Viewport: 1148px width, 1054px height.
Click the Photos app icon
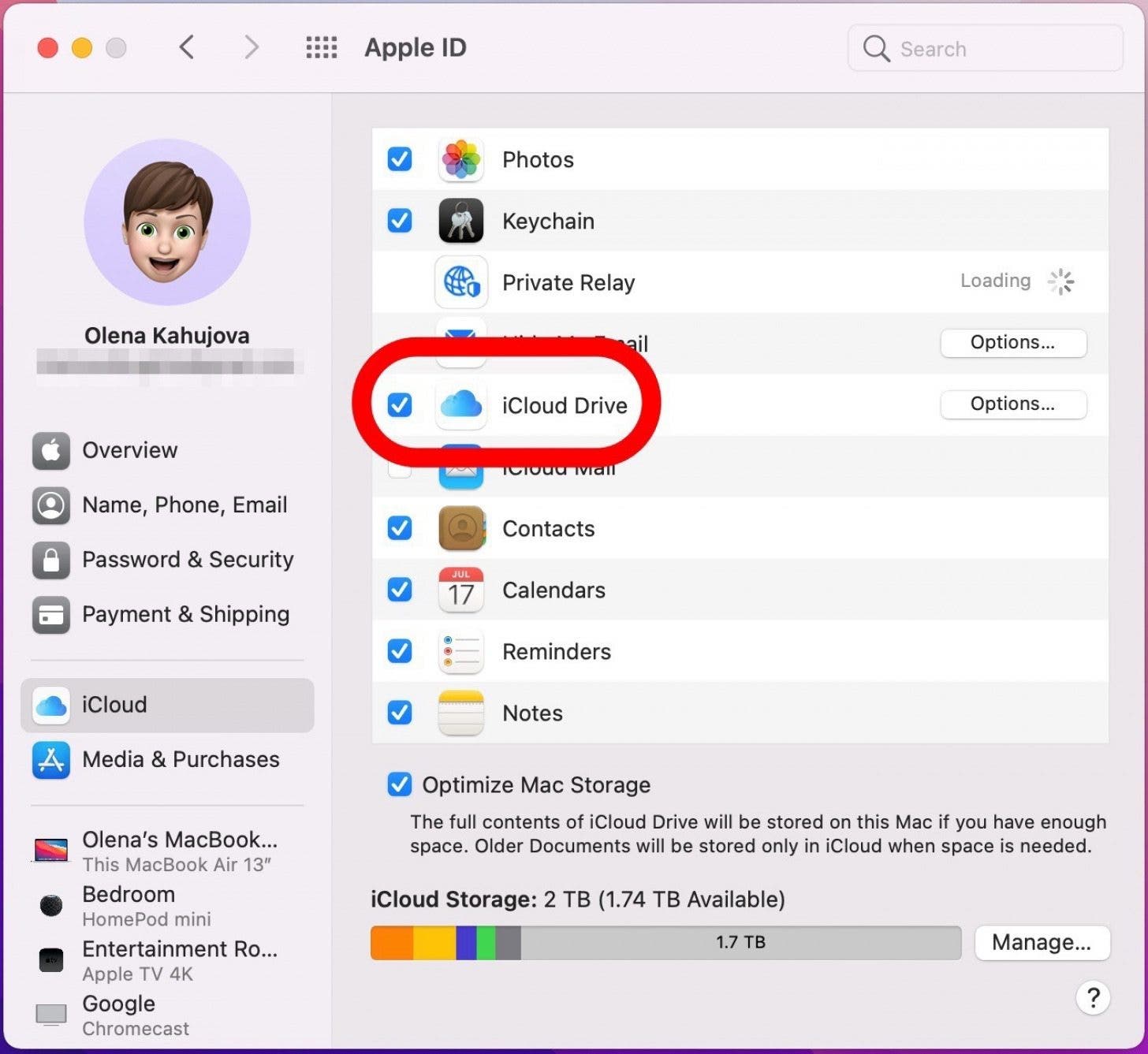click(x=460, y=159)
